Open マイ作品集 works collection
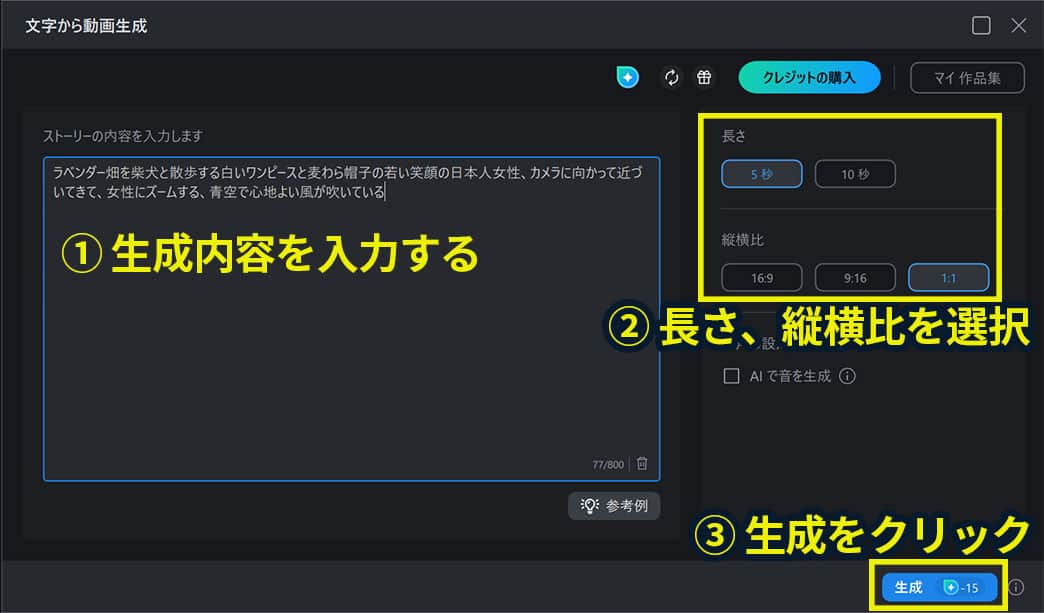The width and height of the screenshot is (1044, 613). [967, 77]
